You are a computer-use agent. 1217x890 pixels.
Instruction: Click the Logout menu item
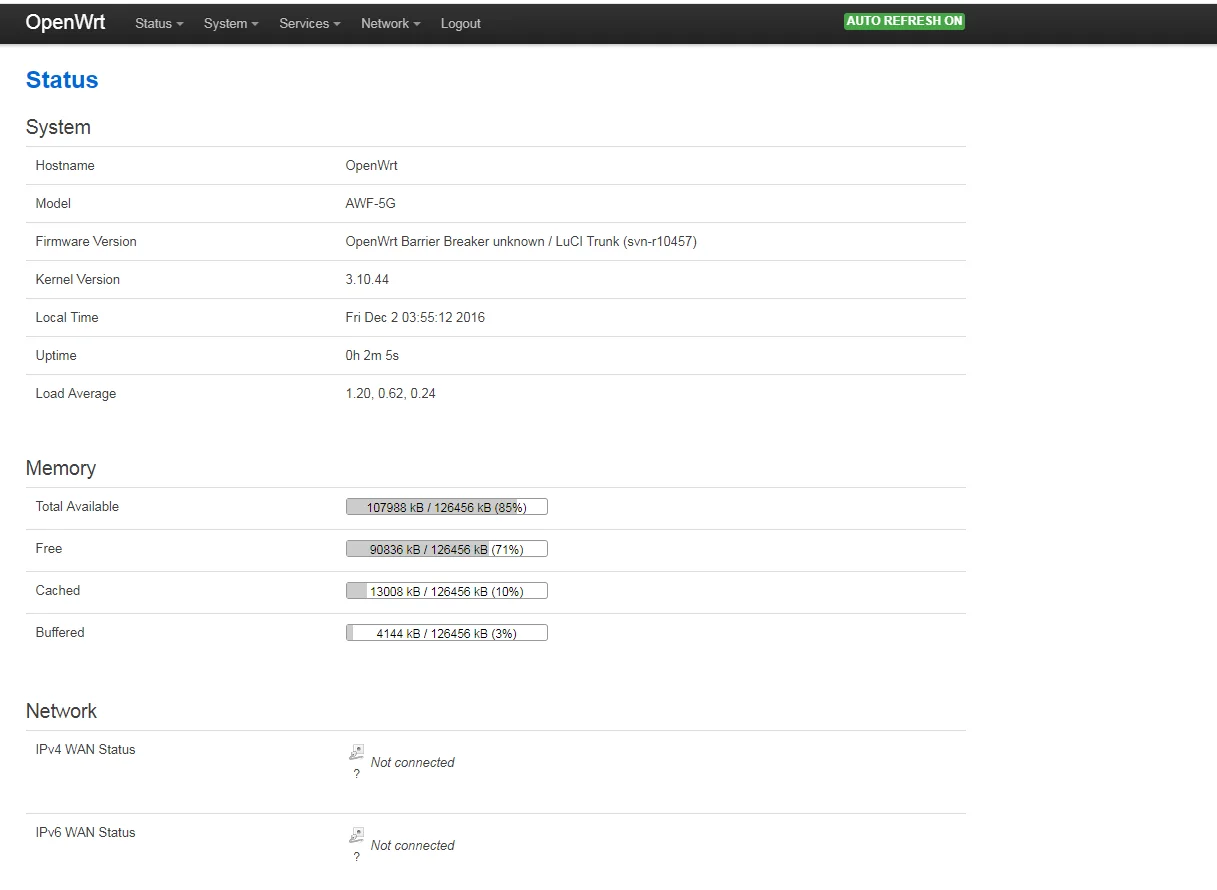[461, 23]
